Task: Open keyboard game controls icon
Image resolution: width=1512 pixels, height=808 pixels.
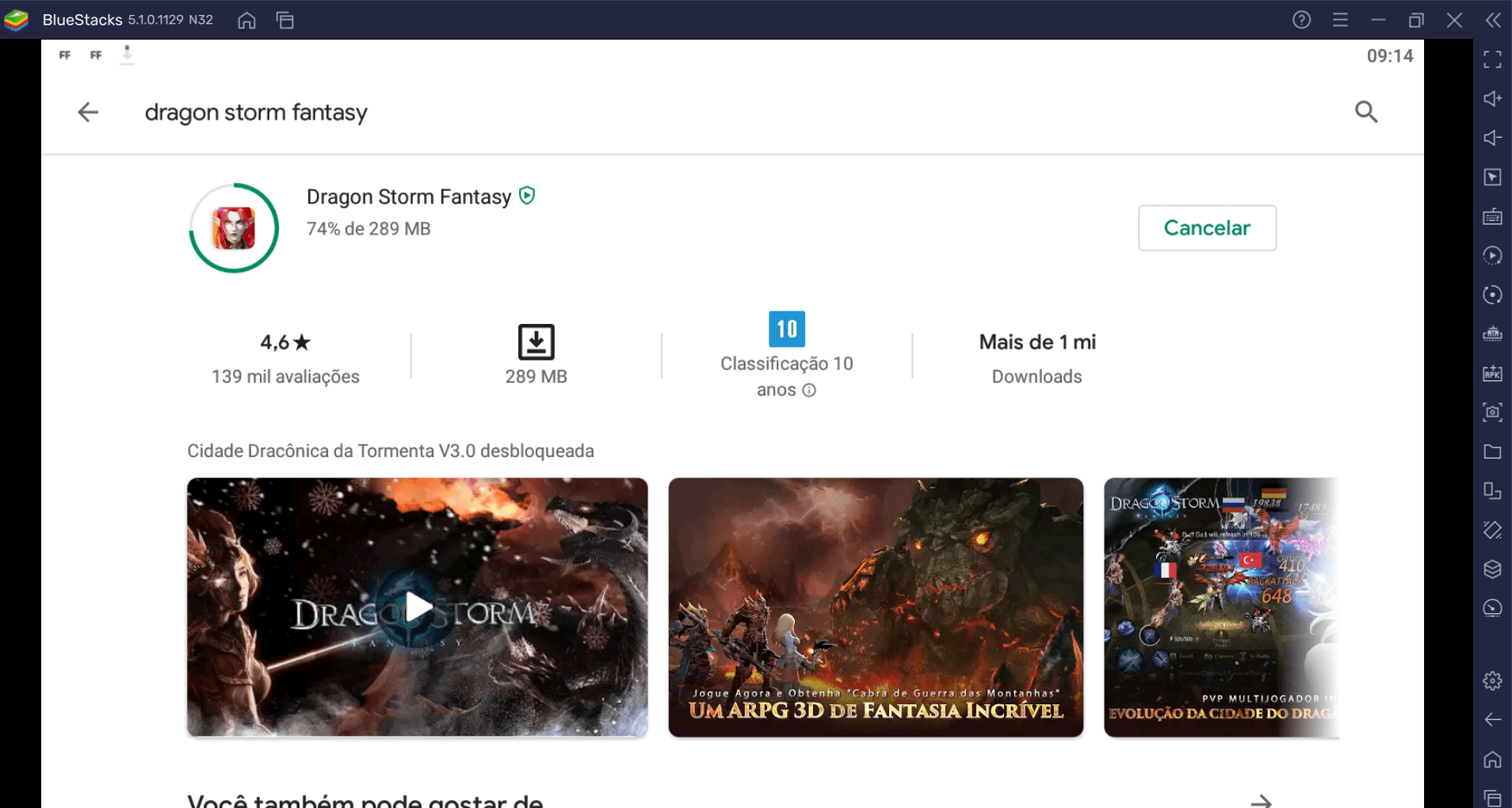Action: [1492, 216]
